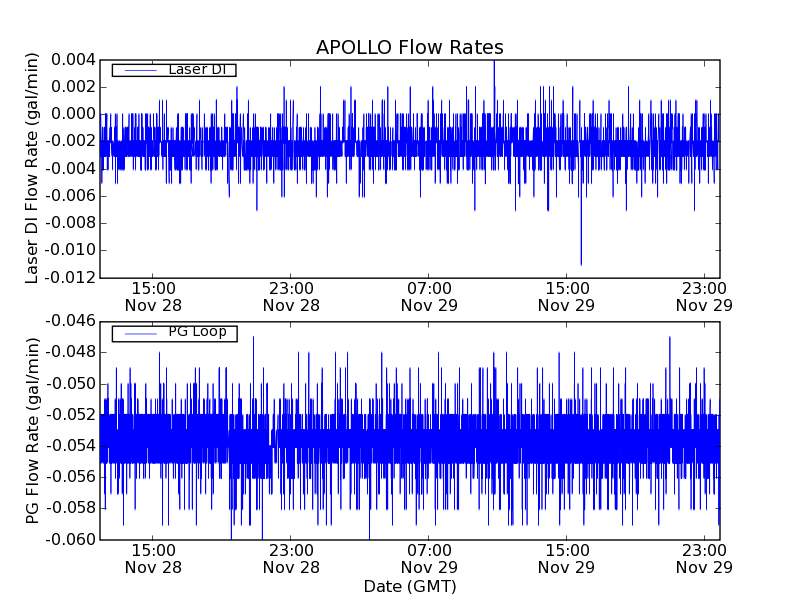Image resolution: width=800 pixels, height=600 pixels.
Task: Select the bottom plot's 15:00 Nov 29 tick label
Action: pos(568,558)
